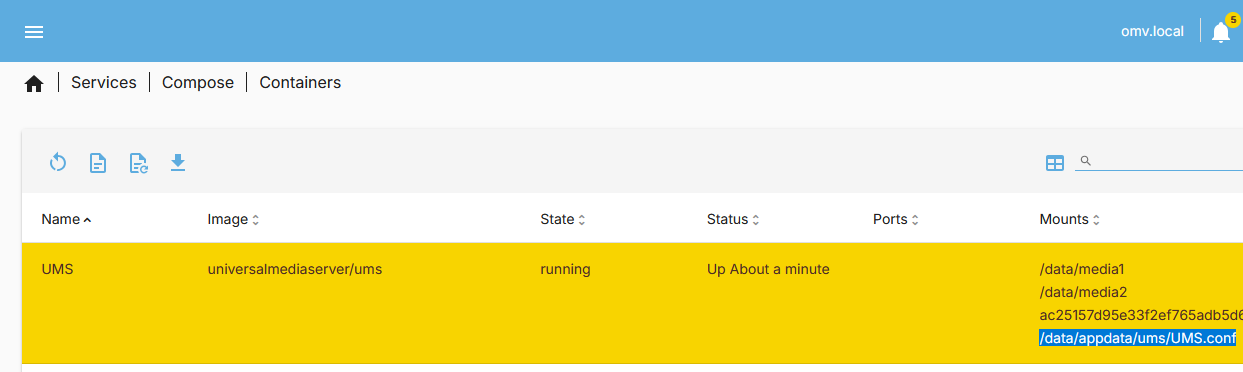Open the Compose breadcrumb
Viewport: 1243px width, 372px height.
coord(198,83)
